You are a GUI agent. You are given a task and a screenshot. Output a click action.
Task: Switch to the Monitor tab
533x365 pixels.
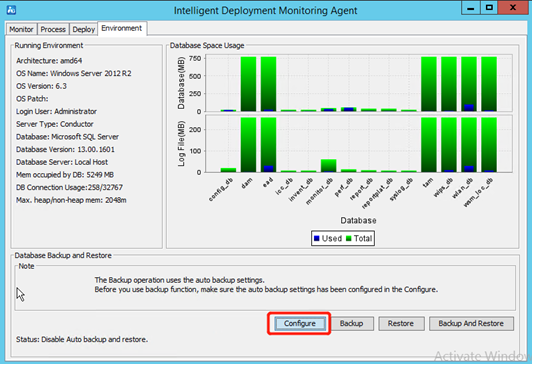coord(21,29)
